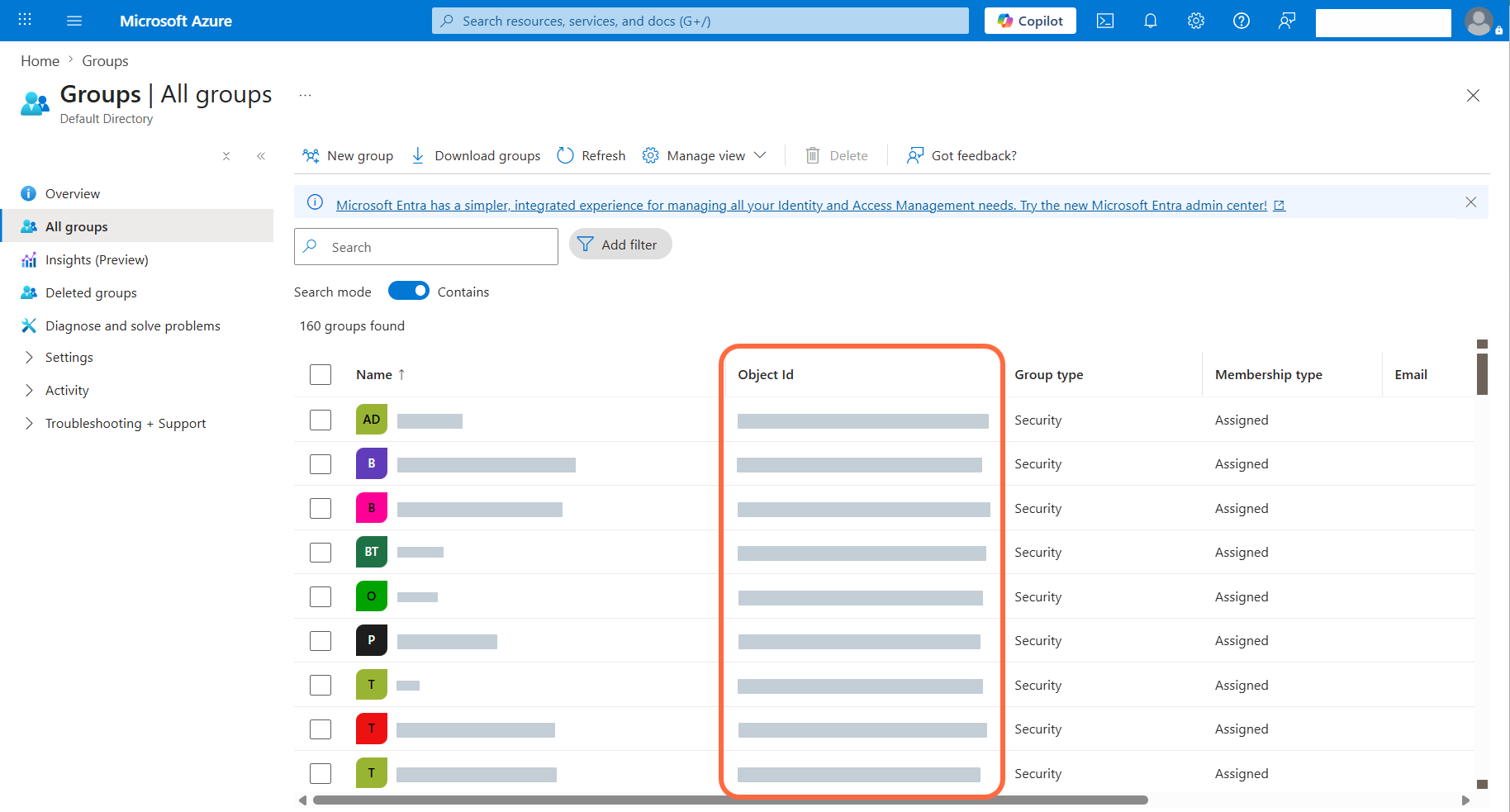Image resolution: width=1510 pixels, height=812 pixels.
Task: Click the Home breadcrumb
Action: coord(40,61)
